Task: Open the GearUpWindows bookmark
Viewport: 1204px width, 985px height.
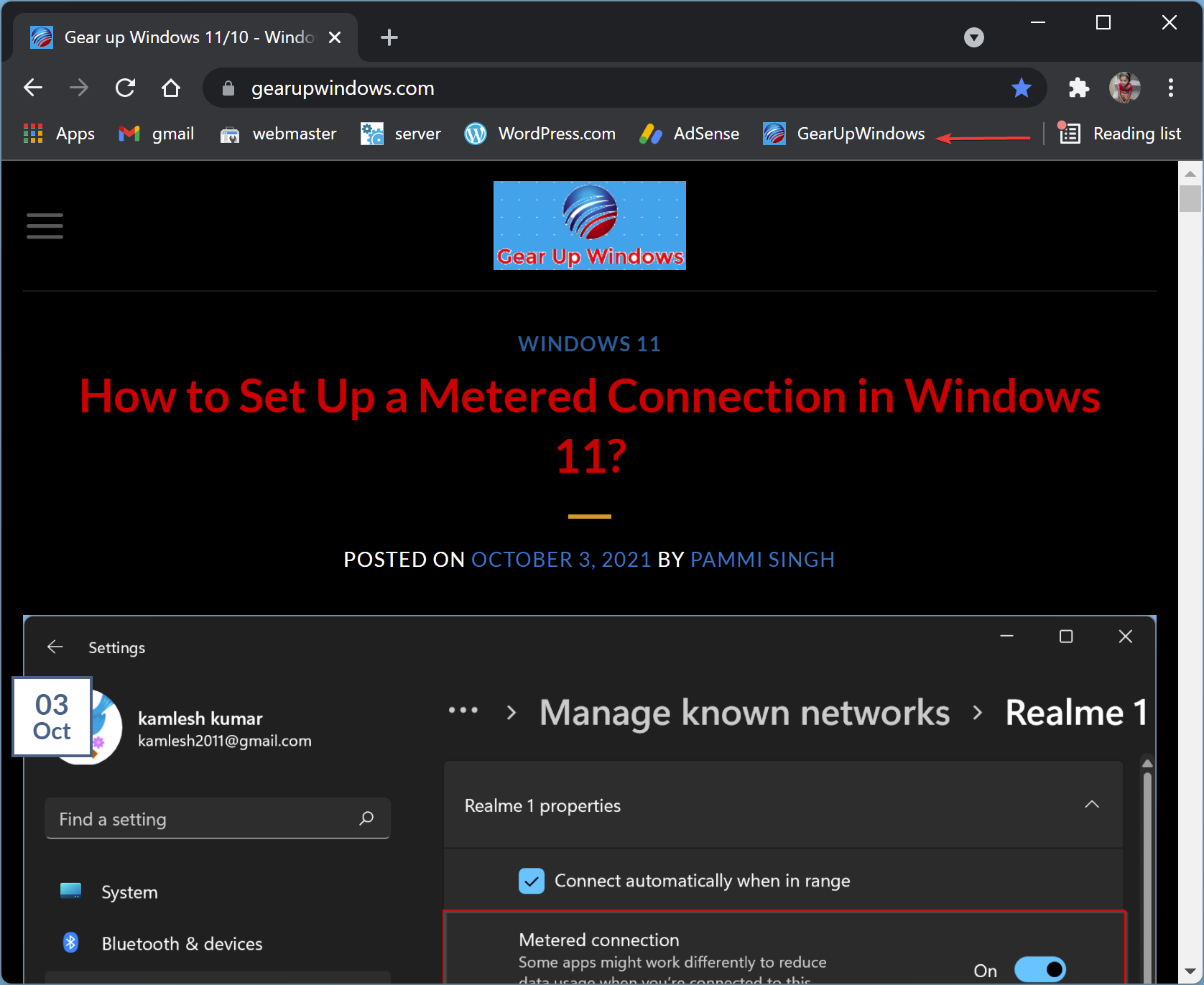Action: [844, 134]
